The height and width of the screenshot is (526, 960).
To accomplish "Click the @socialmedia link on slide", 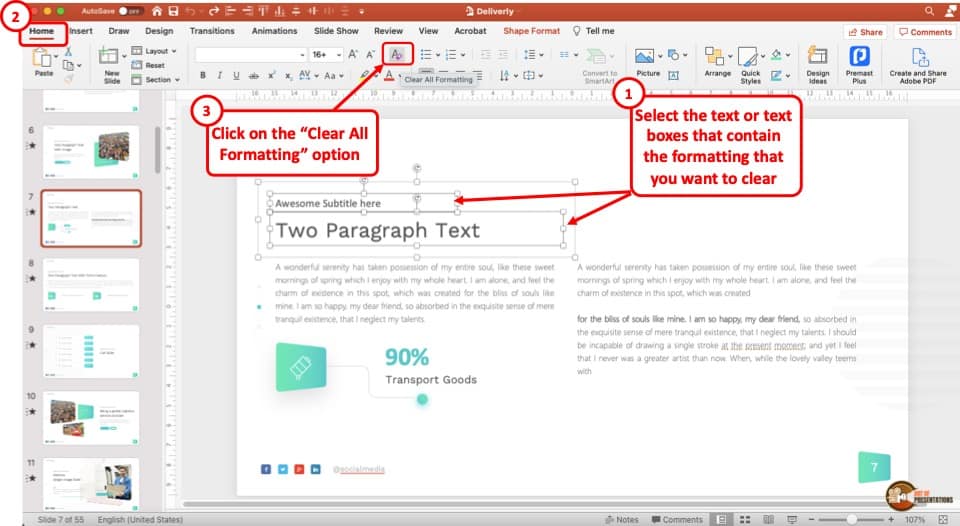I will (x=359, y=469).
